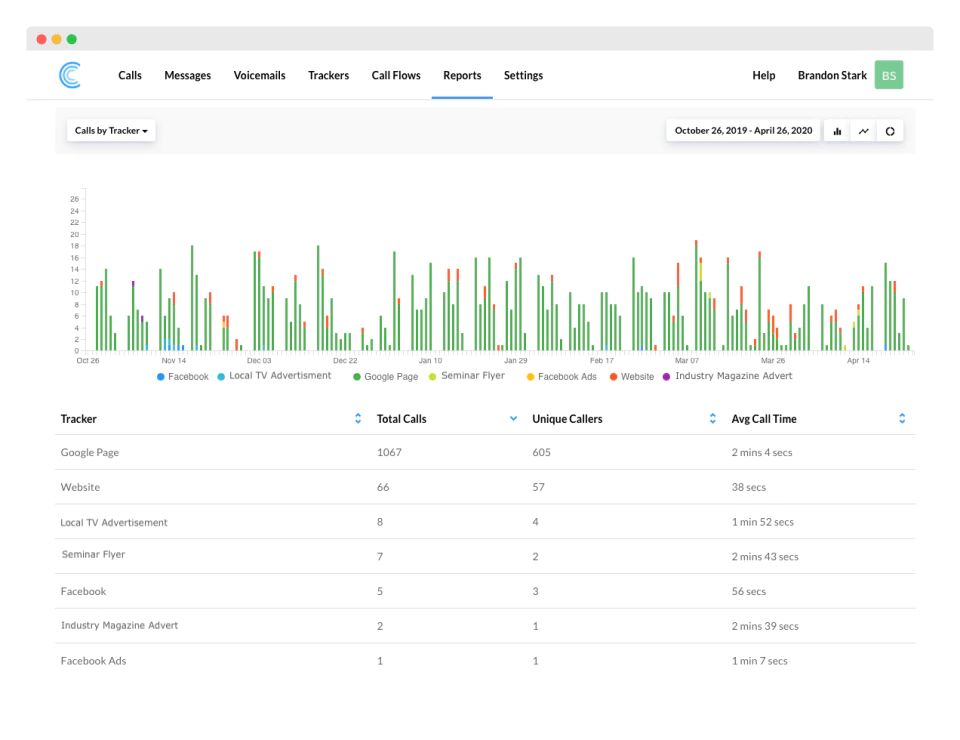Open the date range picker
The width and height of the screenshot is (960, 740).
point(743,130)
